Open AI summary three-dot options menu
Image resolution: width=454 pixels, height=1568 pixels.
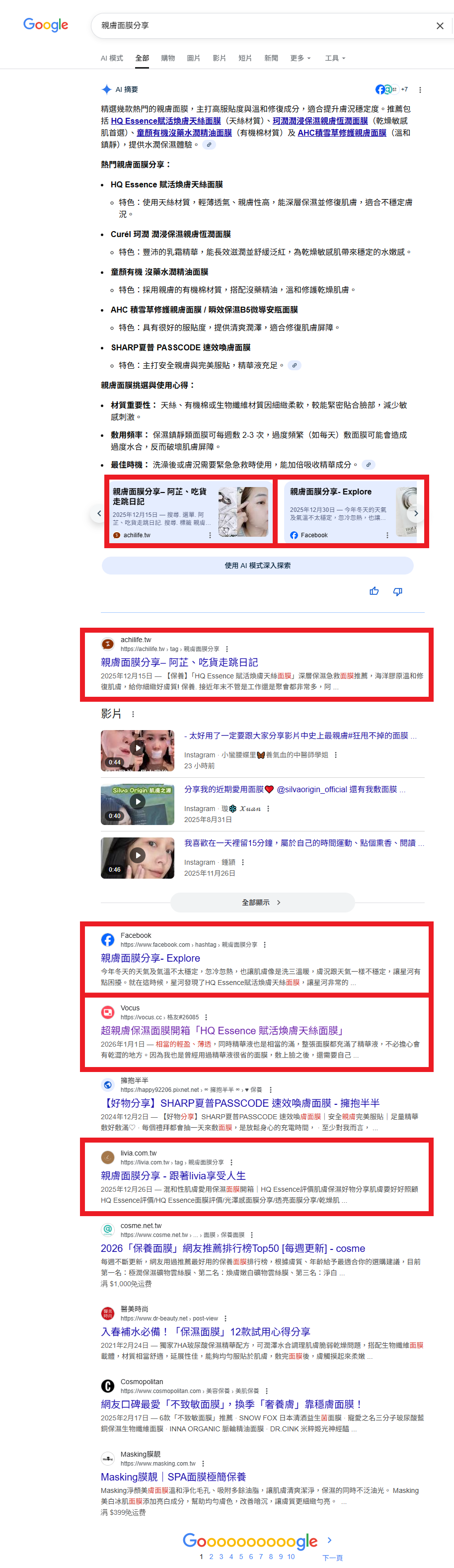pyautogui.click(x=420, y=89)
